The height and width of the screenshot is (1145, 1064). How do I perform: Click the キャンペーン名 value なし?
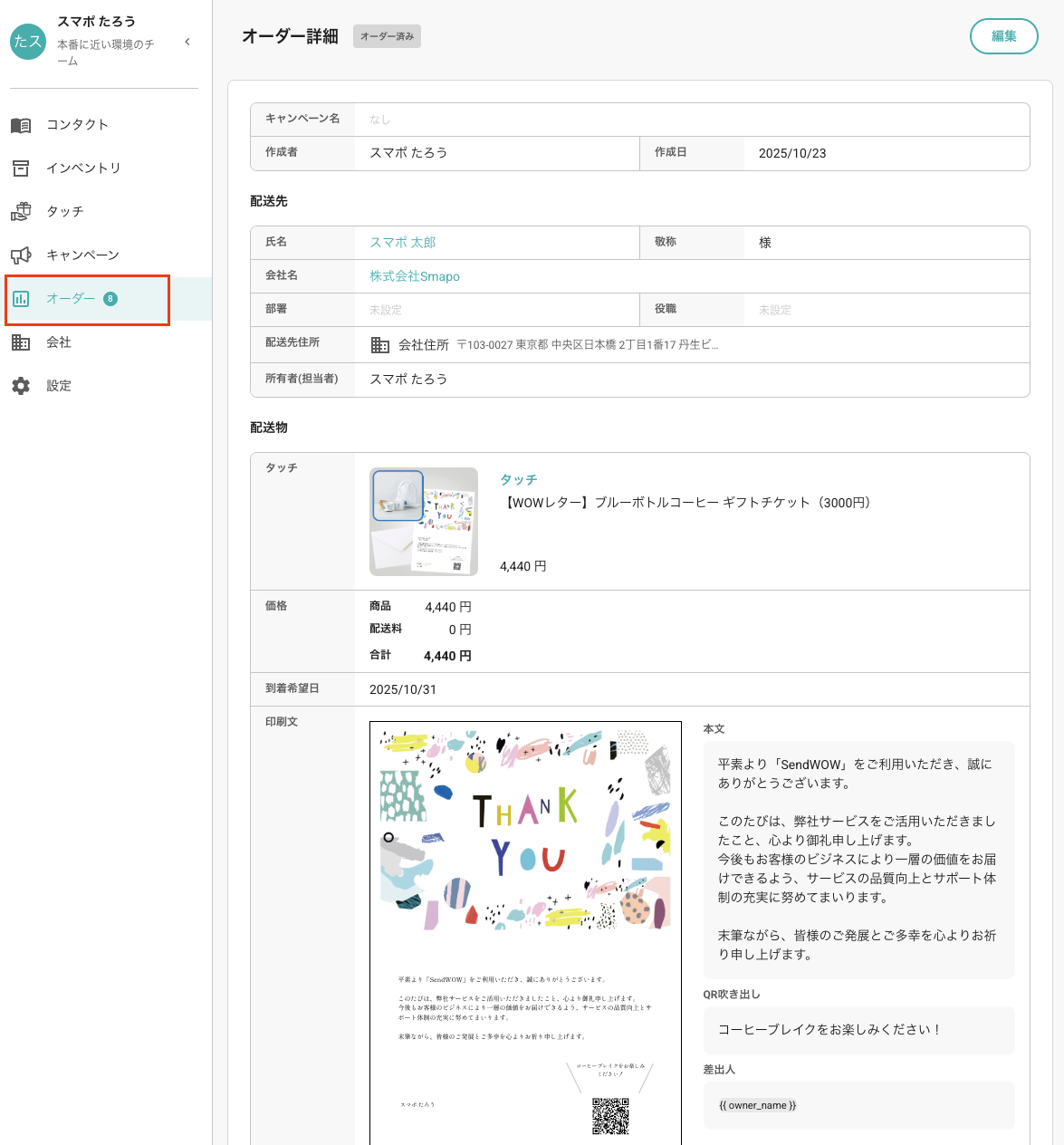point(379,120)
